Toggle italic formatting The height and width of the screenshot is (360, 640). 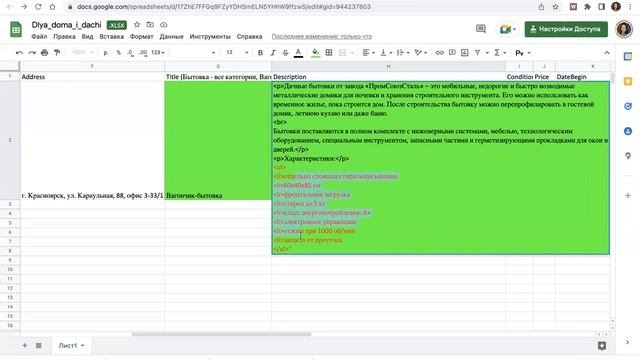pyautogui.click(x=273, y=53)
